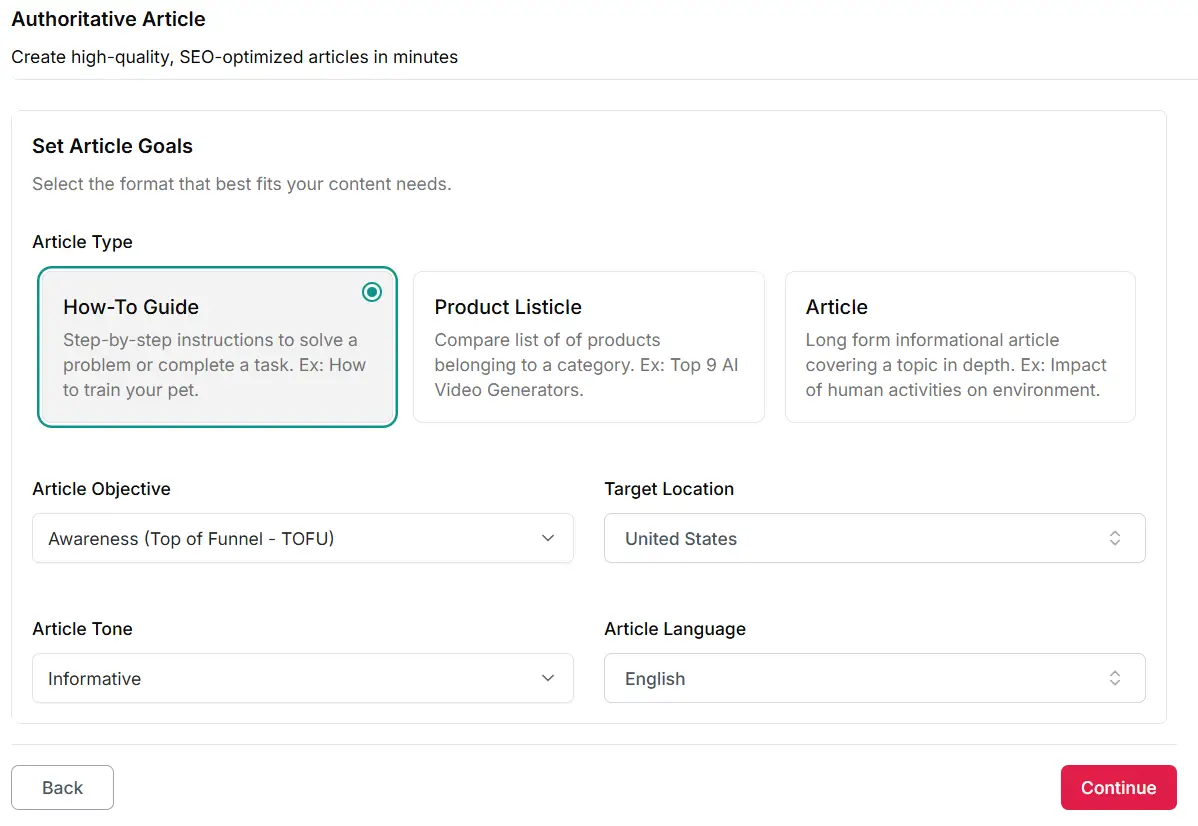
Task: Click the Authoritative Article page title
Action: (108, 19)
